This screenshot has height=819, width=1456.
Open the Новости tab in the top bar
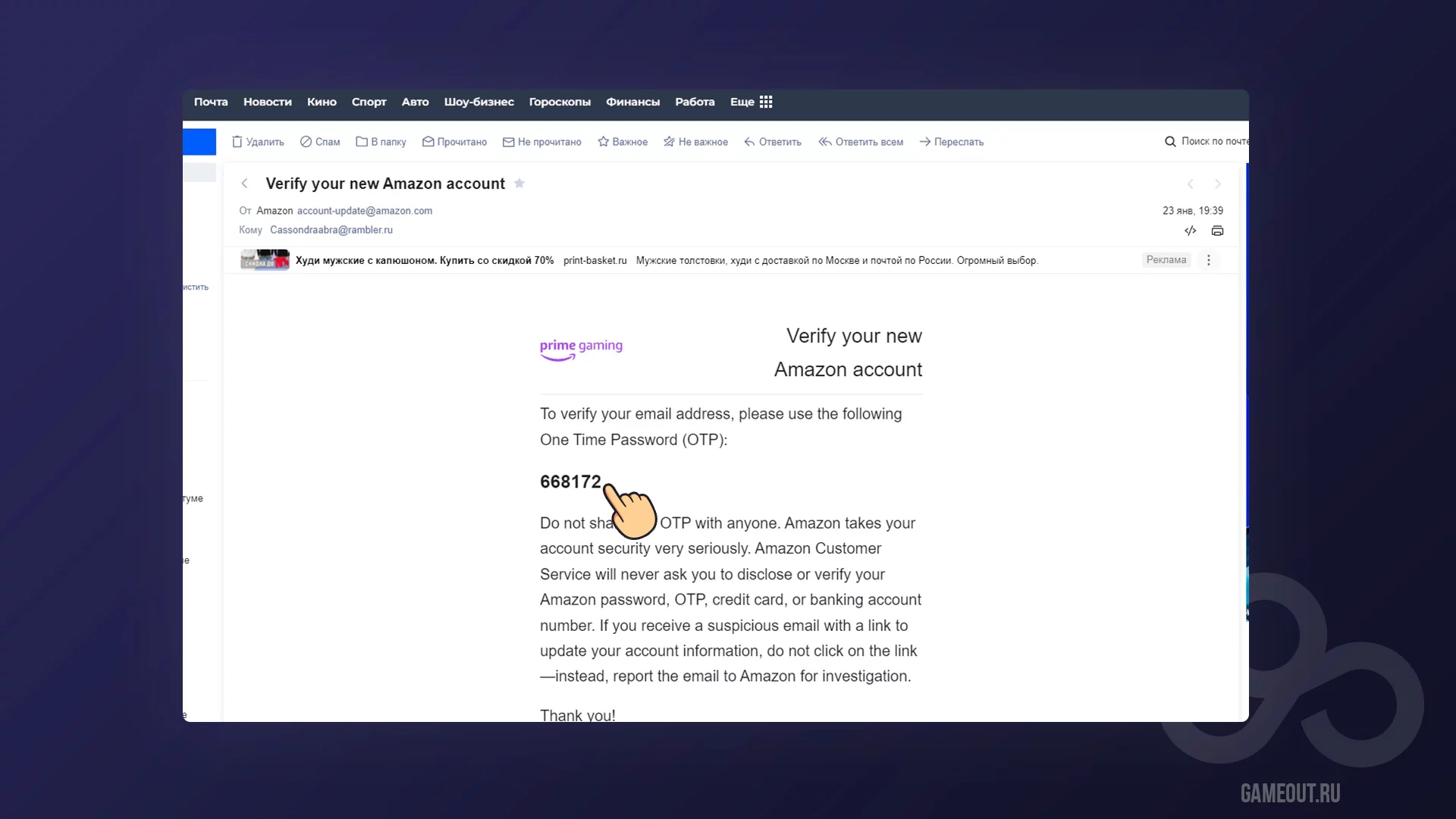[x=267, y=102]
